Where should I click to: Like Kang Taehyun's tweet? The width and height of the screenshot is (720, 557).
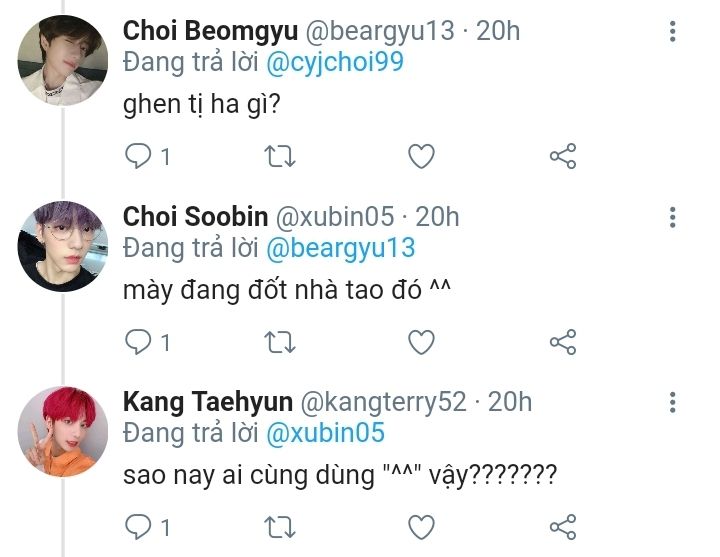tap(422, 526)
